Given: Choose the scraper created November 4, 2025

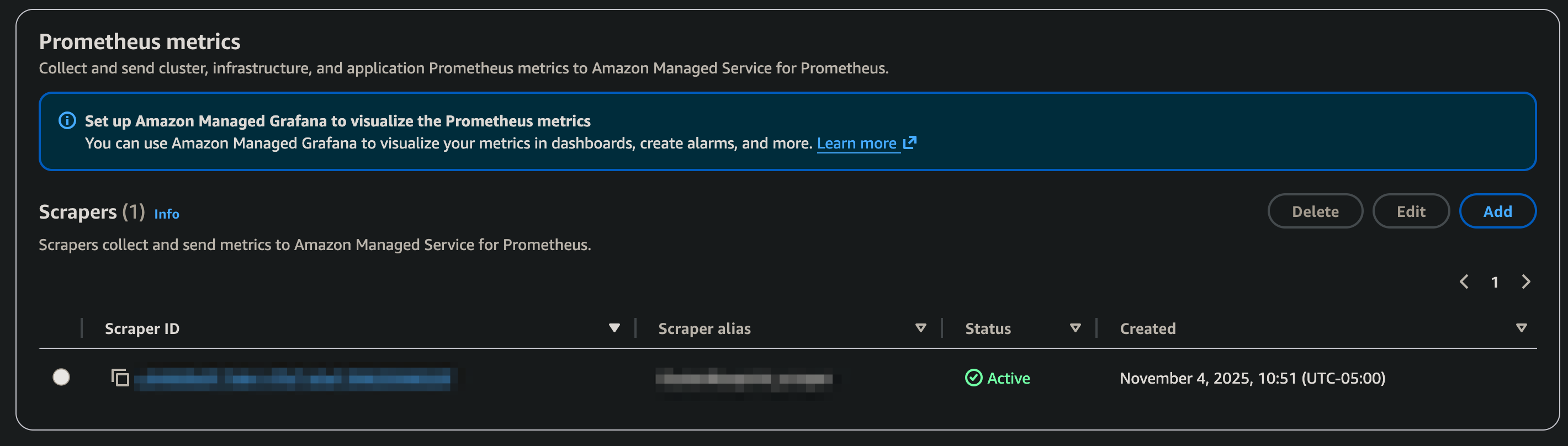Looking at the screenshot, I should [61, 378].
